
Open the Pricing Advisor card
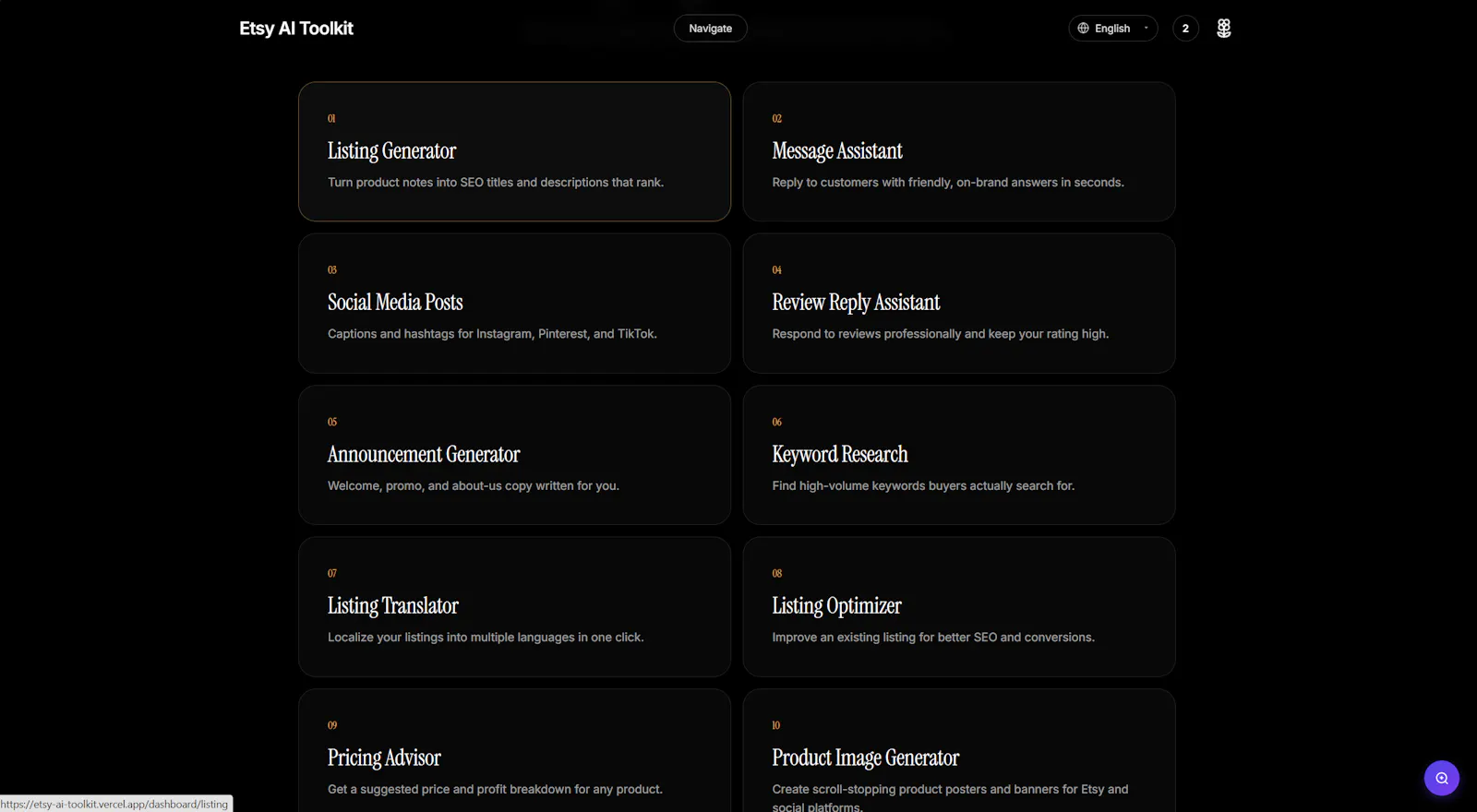pos(514,751)
